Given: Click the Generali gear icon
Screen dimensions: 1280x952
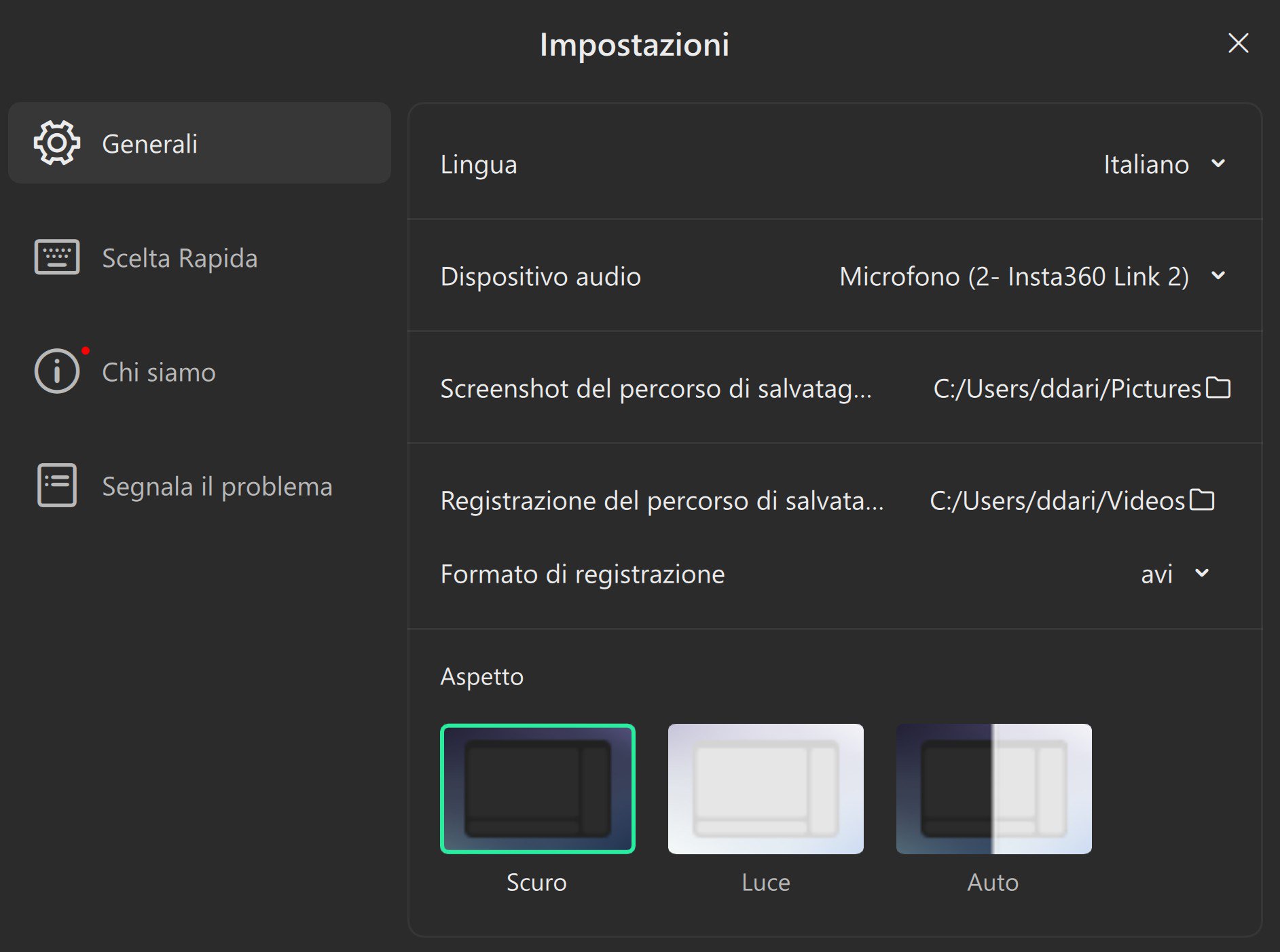Looking at the screenshot, I should [x=57, y=143].
